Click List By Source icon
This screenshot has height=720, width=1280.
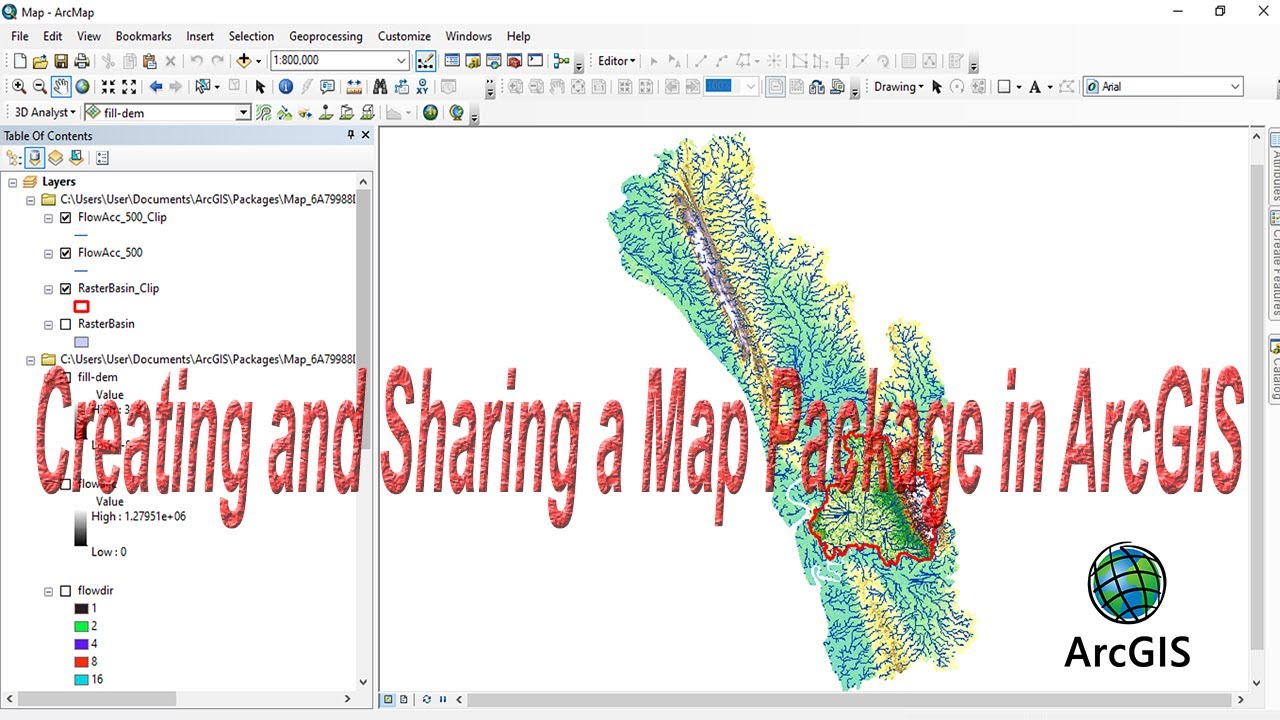35,158
